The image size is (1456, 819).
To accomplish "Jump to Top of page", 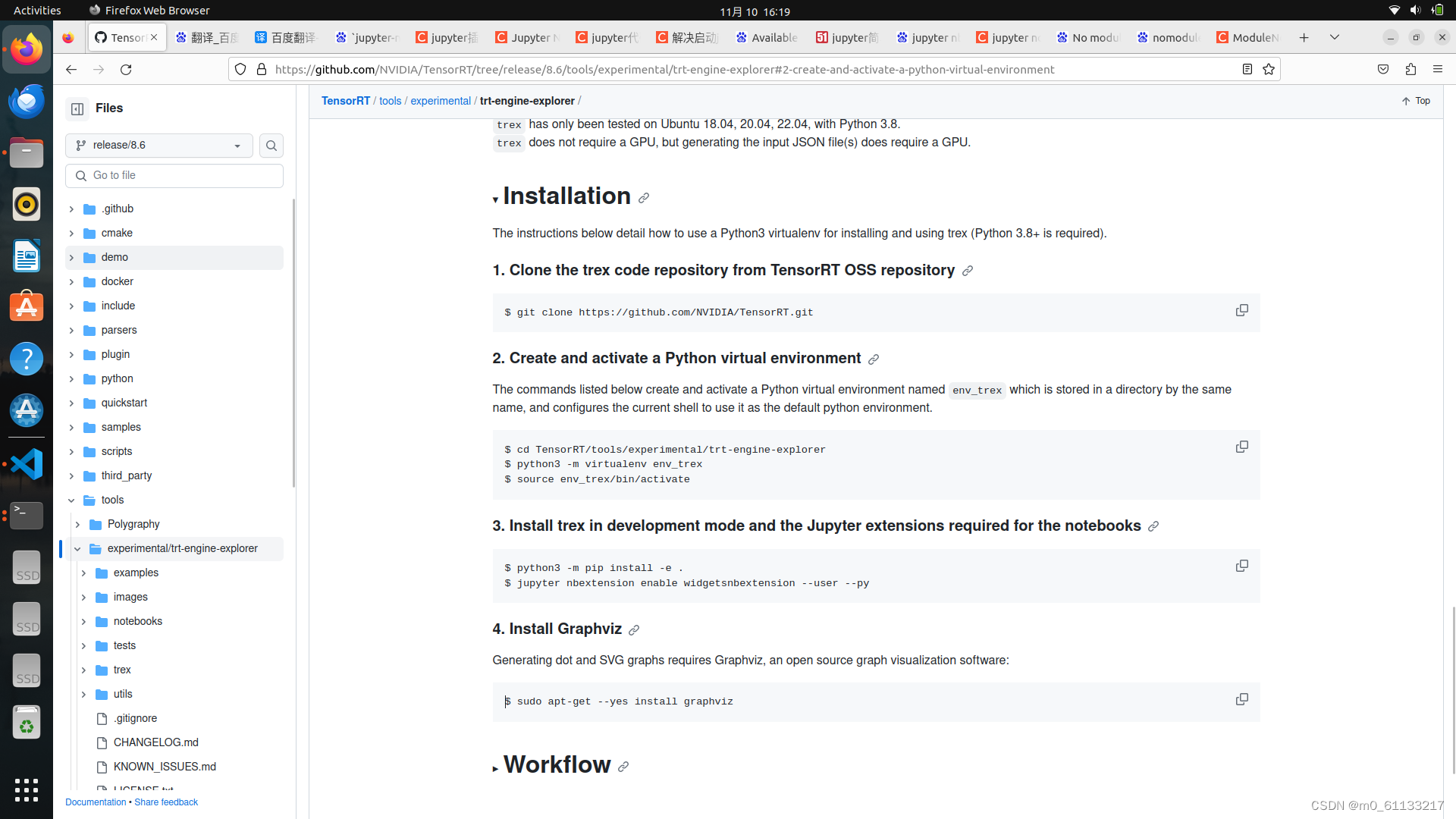I will 1416,101.
